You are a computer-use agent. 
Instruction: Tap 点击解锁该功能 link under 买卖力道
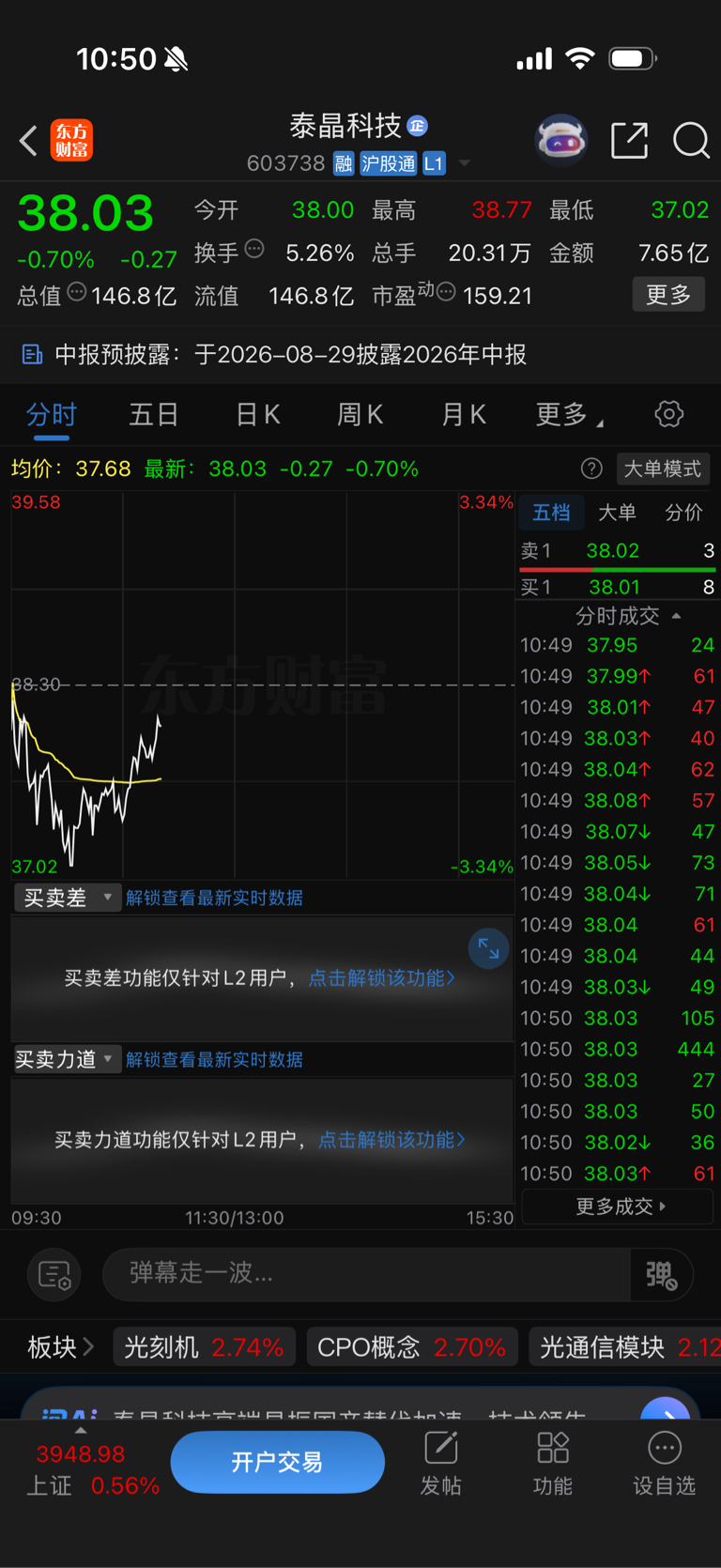tap(391, 1140)
